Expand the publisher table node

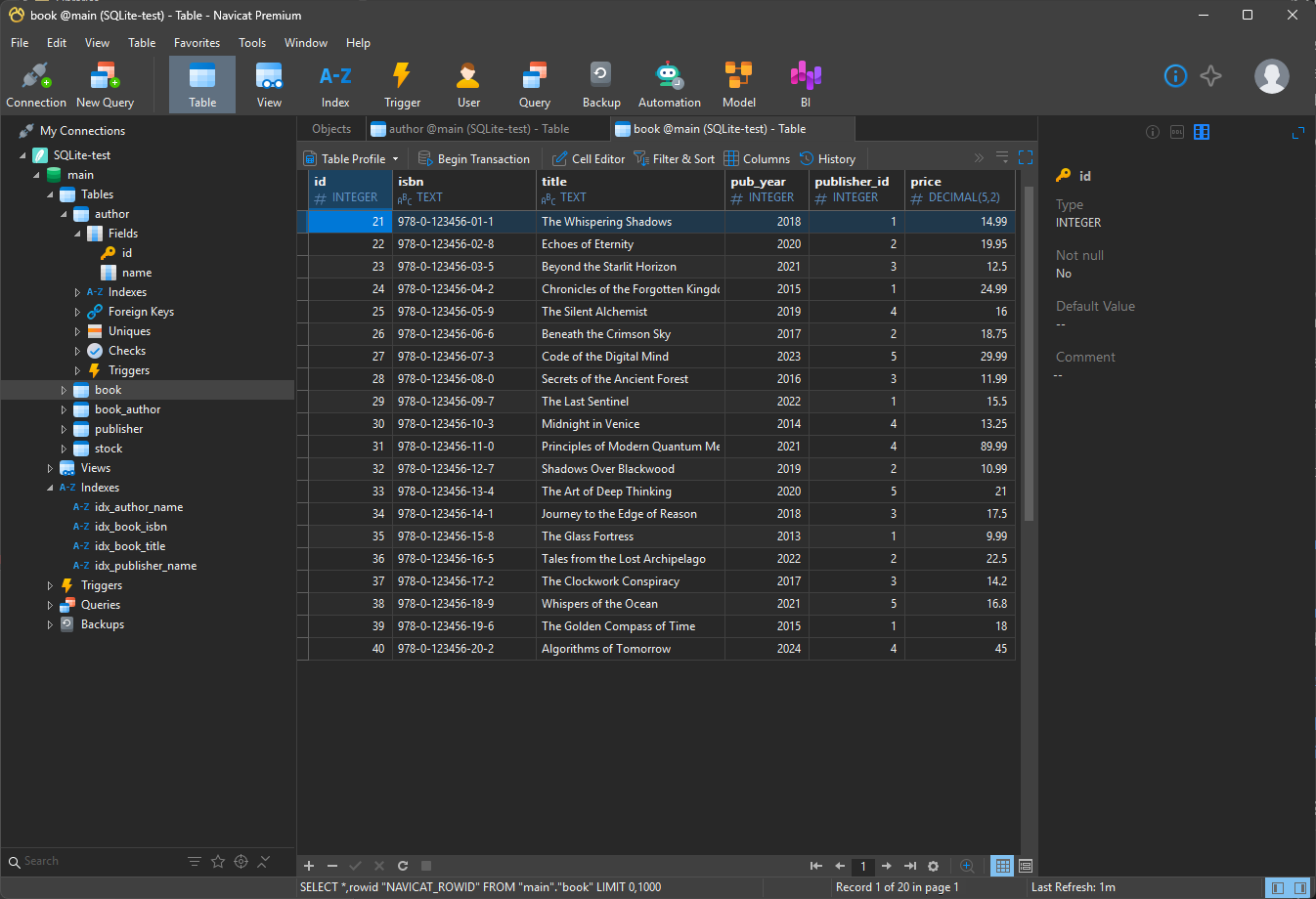click(x=64, y=429)
